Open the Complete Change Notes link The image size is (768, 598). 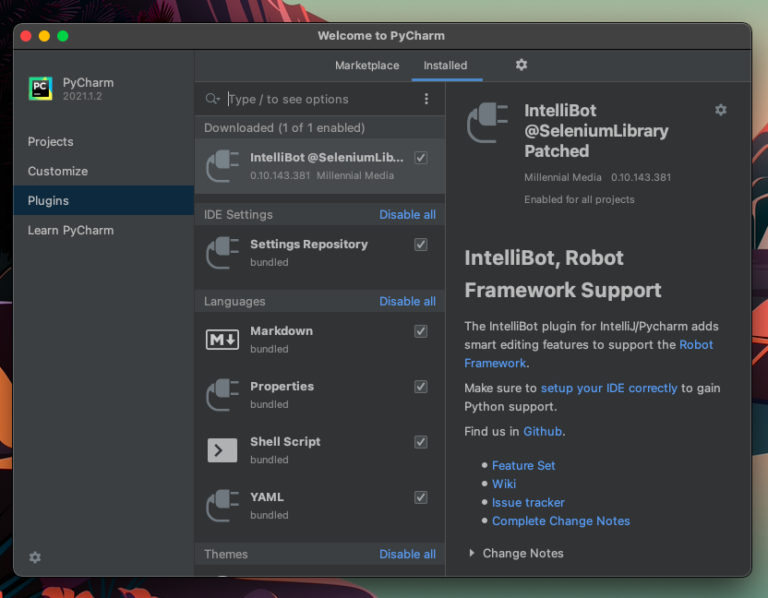click(x=561, y=521)
